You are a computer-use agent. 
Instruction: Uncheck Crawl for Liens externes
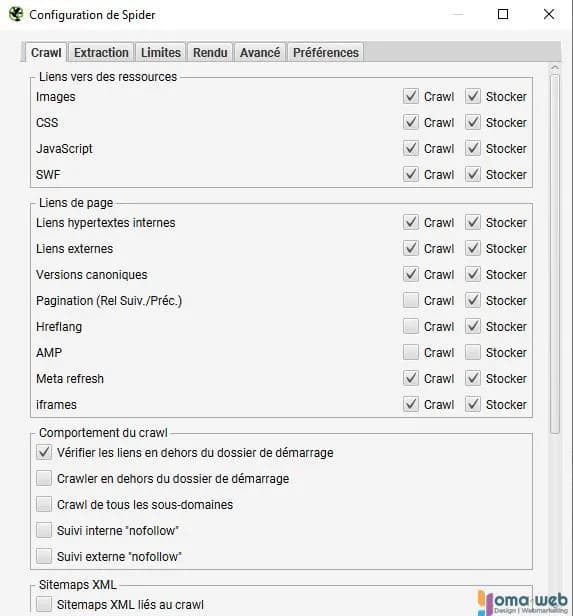coord(411,248)
